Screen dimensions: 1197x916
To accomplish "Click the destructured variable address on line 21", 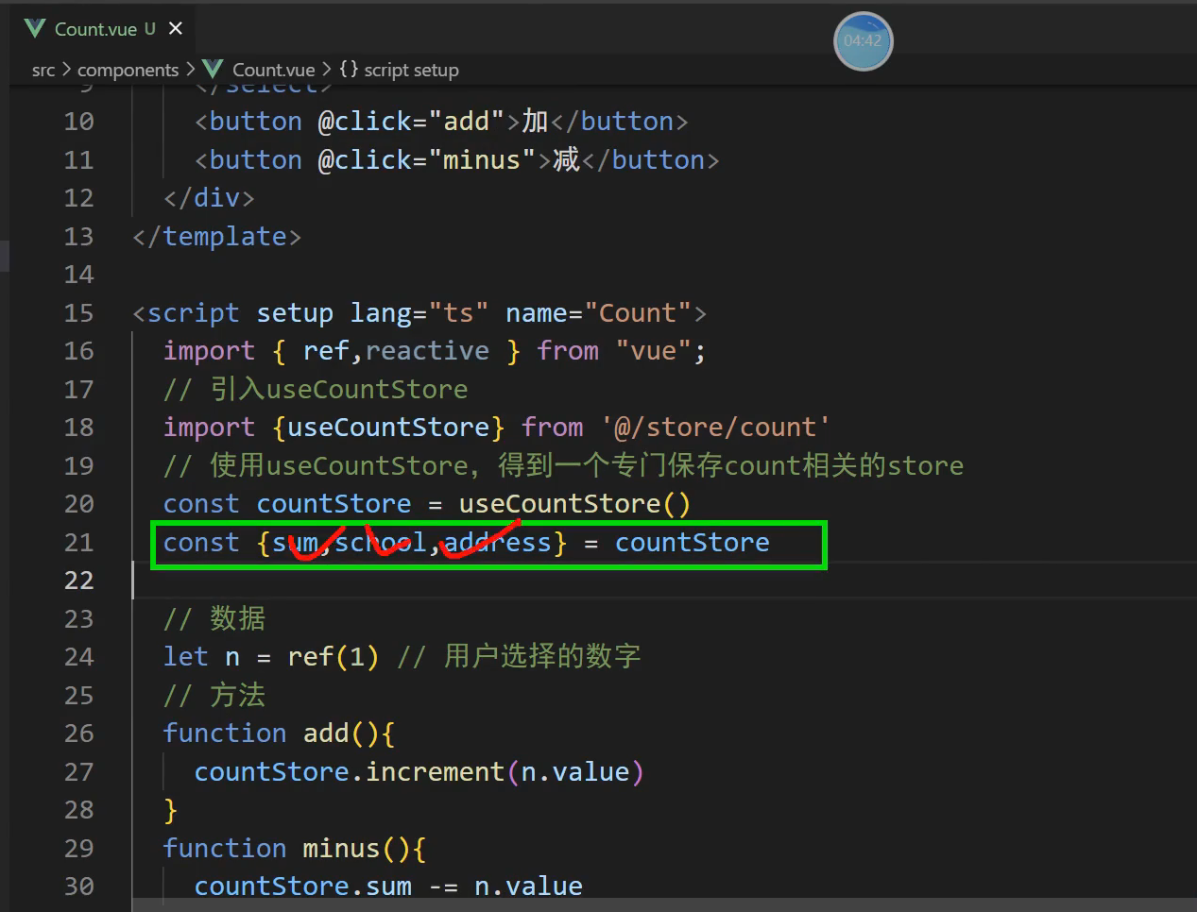I will point(497,543).
